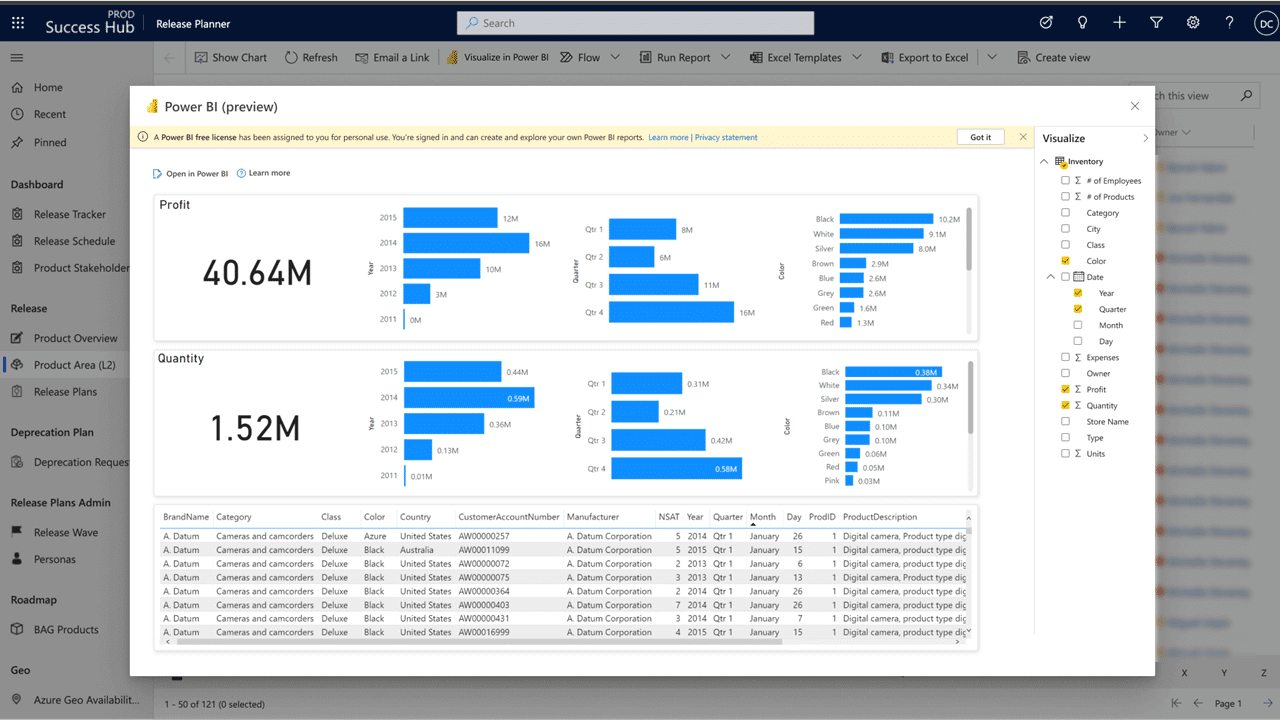Open the app launcher waffle icon
The width and height of the screenshot is (1280, 720).
[18, 23]
